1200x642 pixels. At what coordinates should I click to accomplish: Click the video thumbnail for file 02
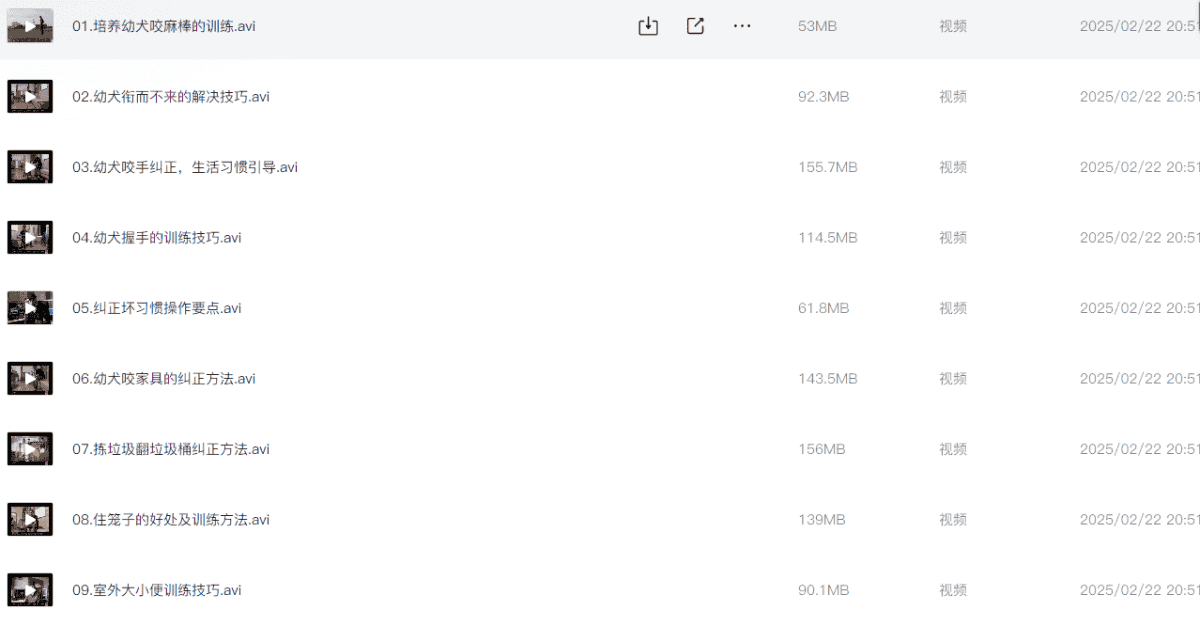[30, 97]
